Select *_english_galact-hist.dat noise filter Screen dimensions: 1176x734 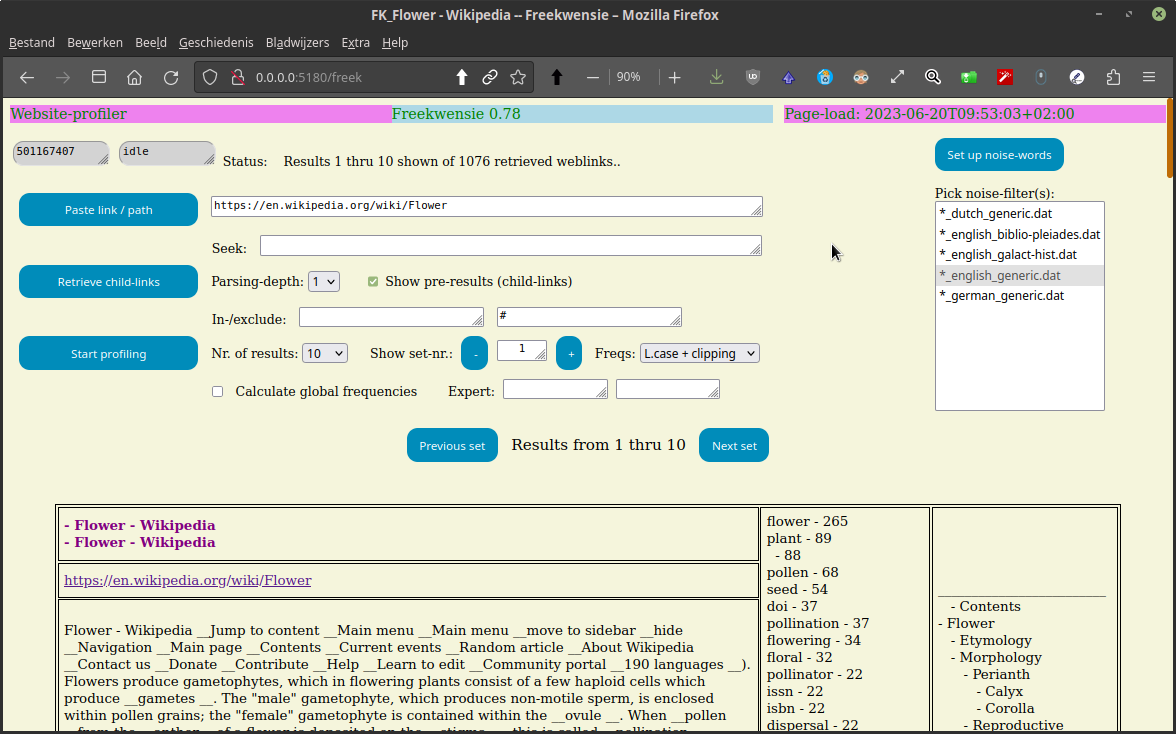tap(1019, 255)
